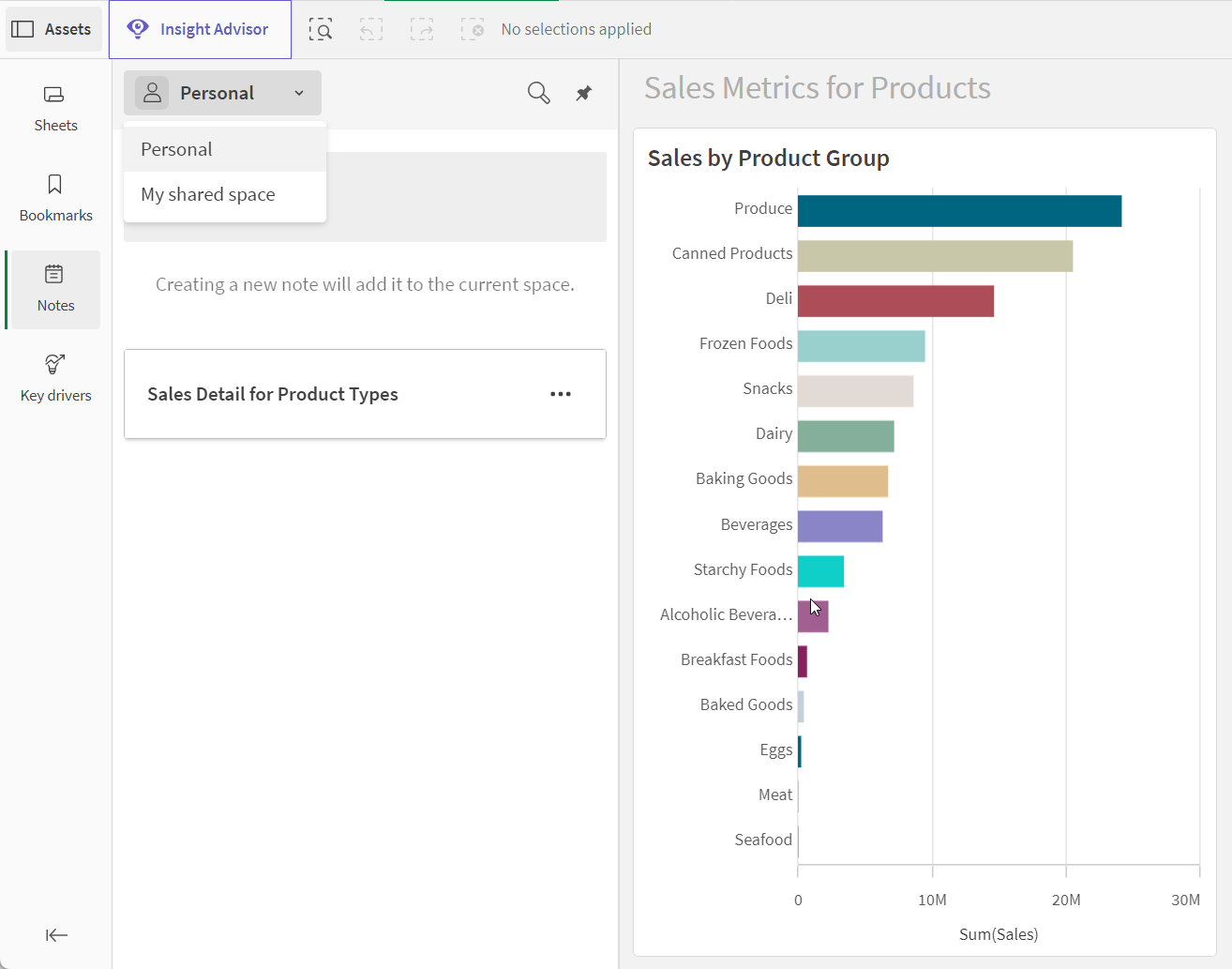Pin the notes panel
The width and height of the screenshot is (1232, 969).
pos(583,93)
